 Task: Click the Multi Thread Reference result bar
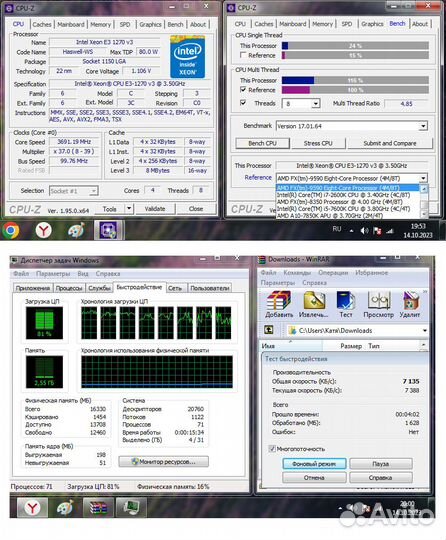point(355,90)
